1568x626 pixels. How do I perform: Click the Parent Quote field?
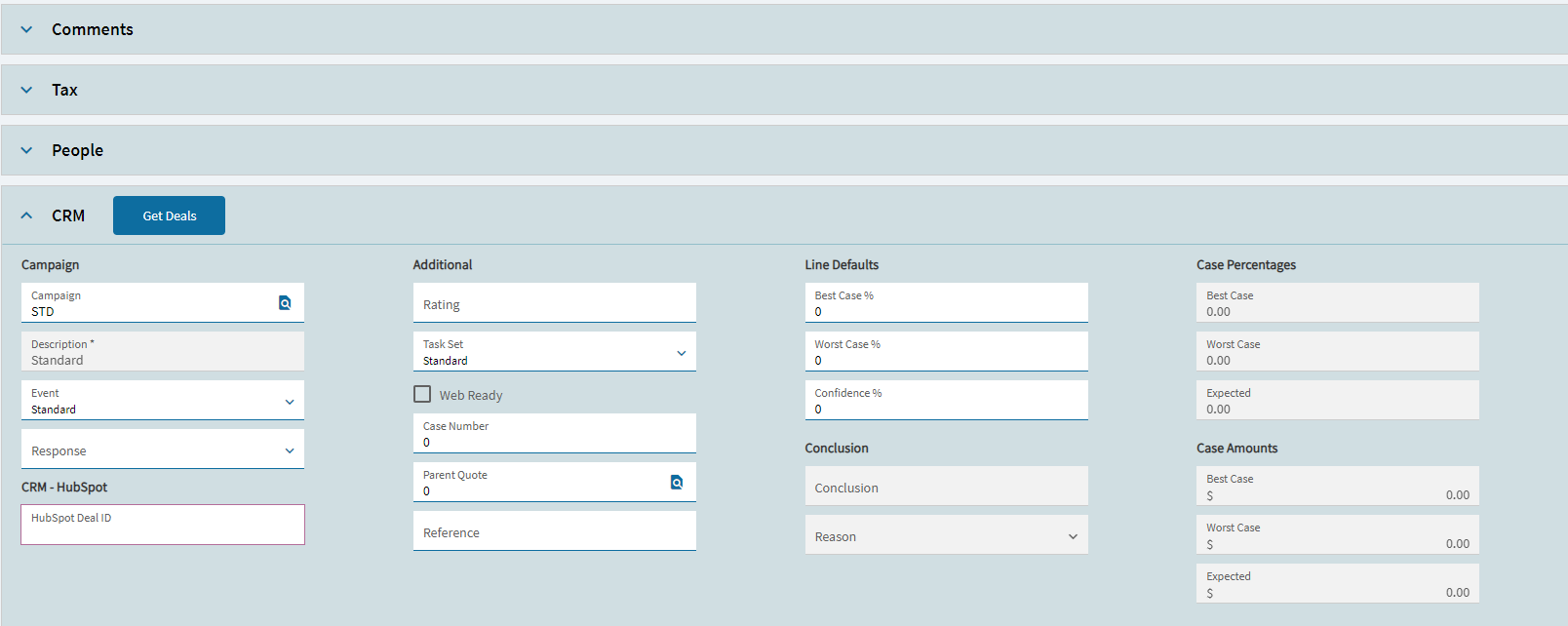click(x=555, y=483)
